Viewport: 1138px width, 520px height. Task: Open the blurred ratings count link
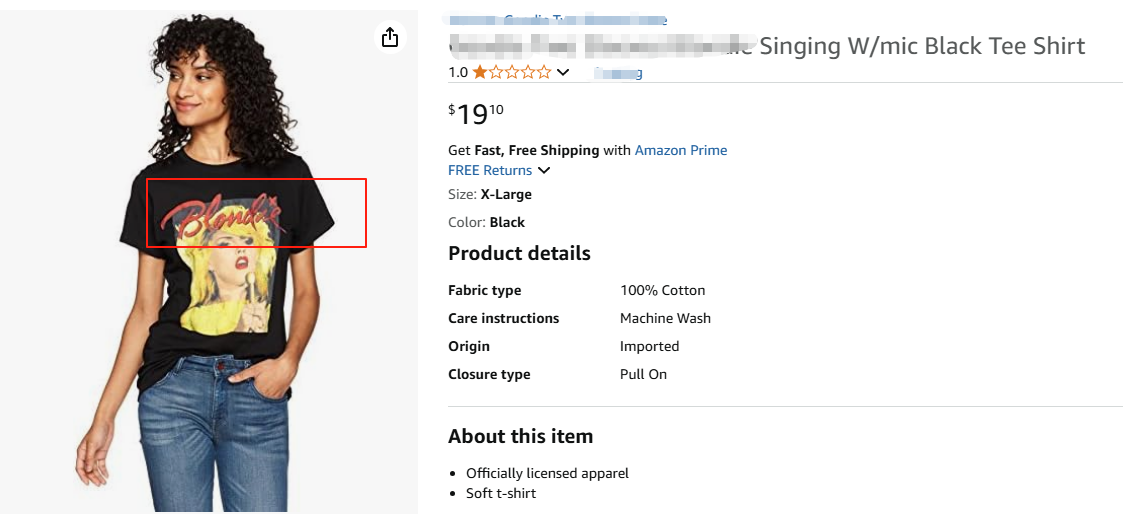tap(618, 72)
